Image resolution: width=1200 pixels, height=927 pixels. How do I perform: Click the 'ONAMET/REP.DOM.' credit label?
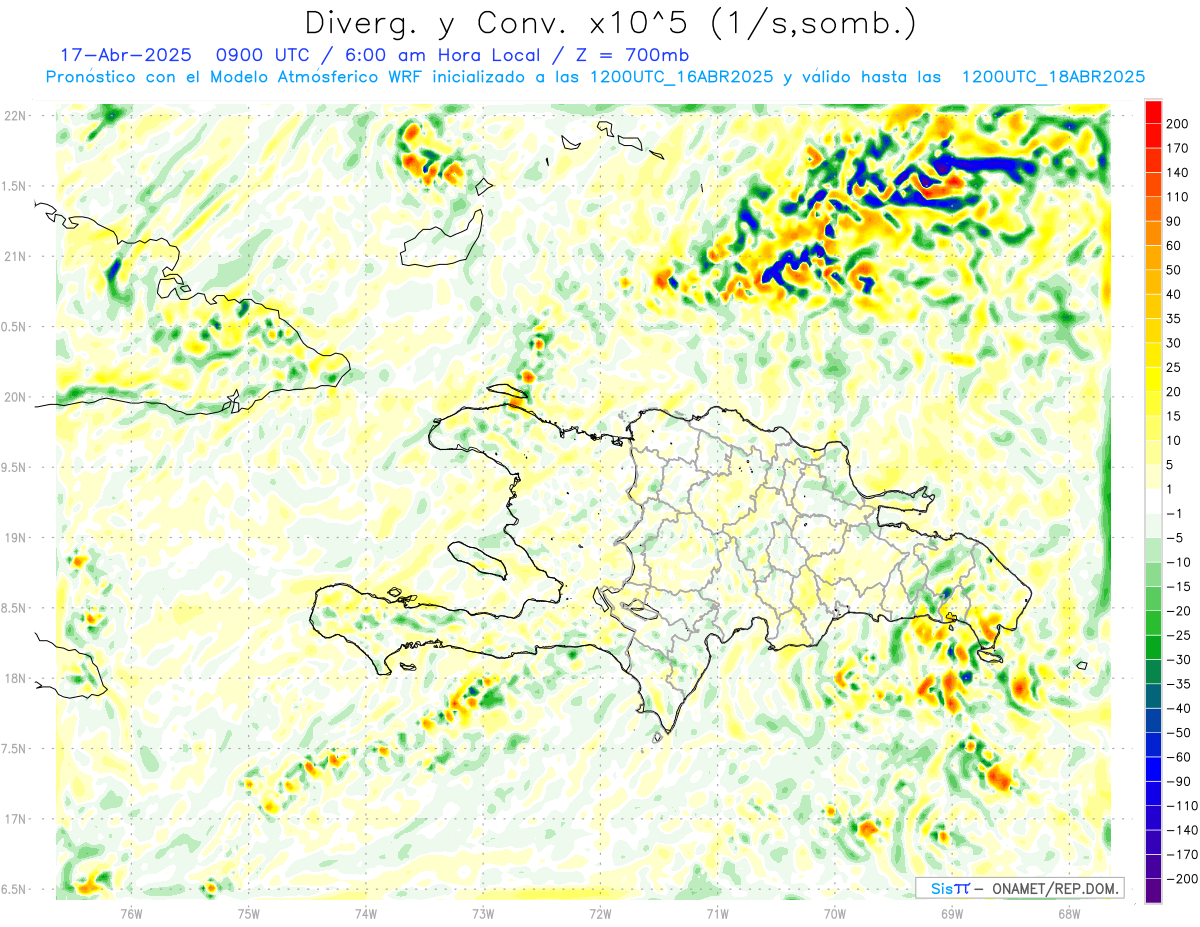coord(1055,888)
